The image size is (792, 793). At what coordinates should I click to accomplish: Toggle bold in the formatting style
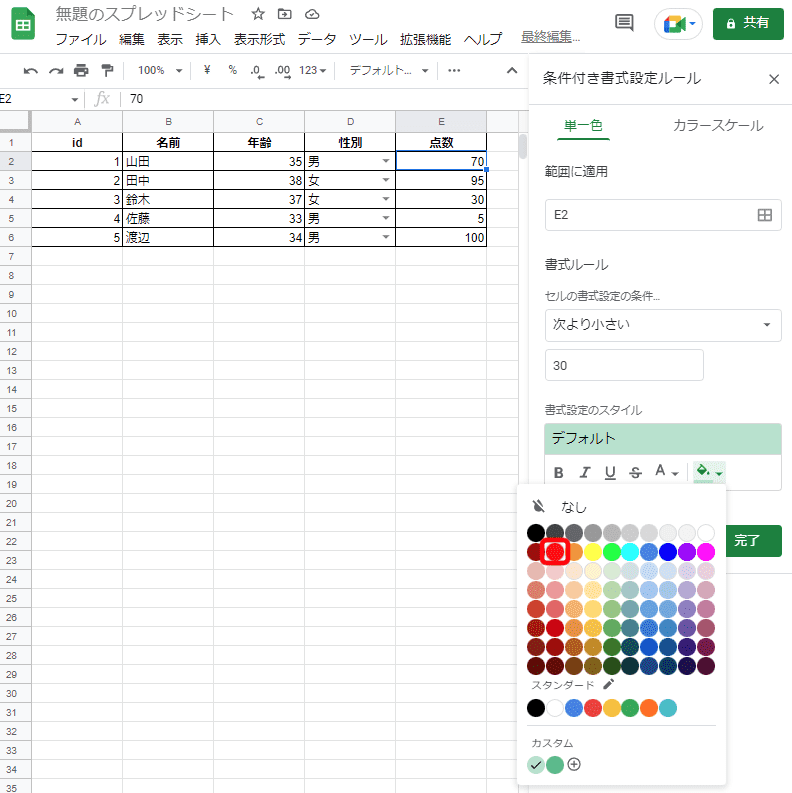click(559, 472)
